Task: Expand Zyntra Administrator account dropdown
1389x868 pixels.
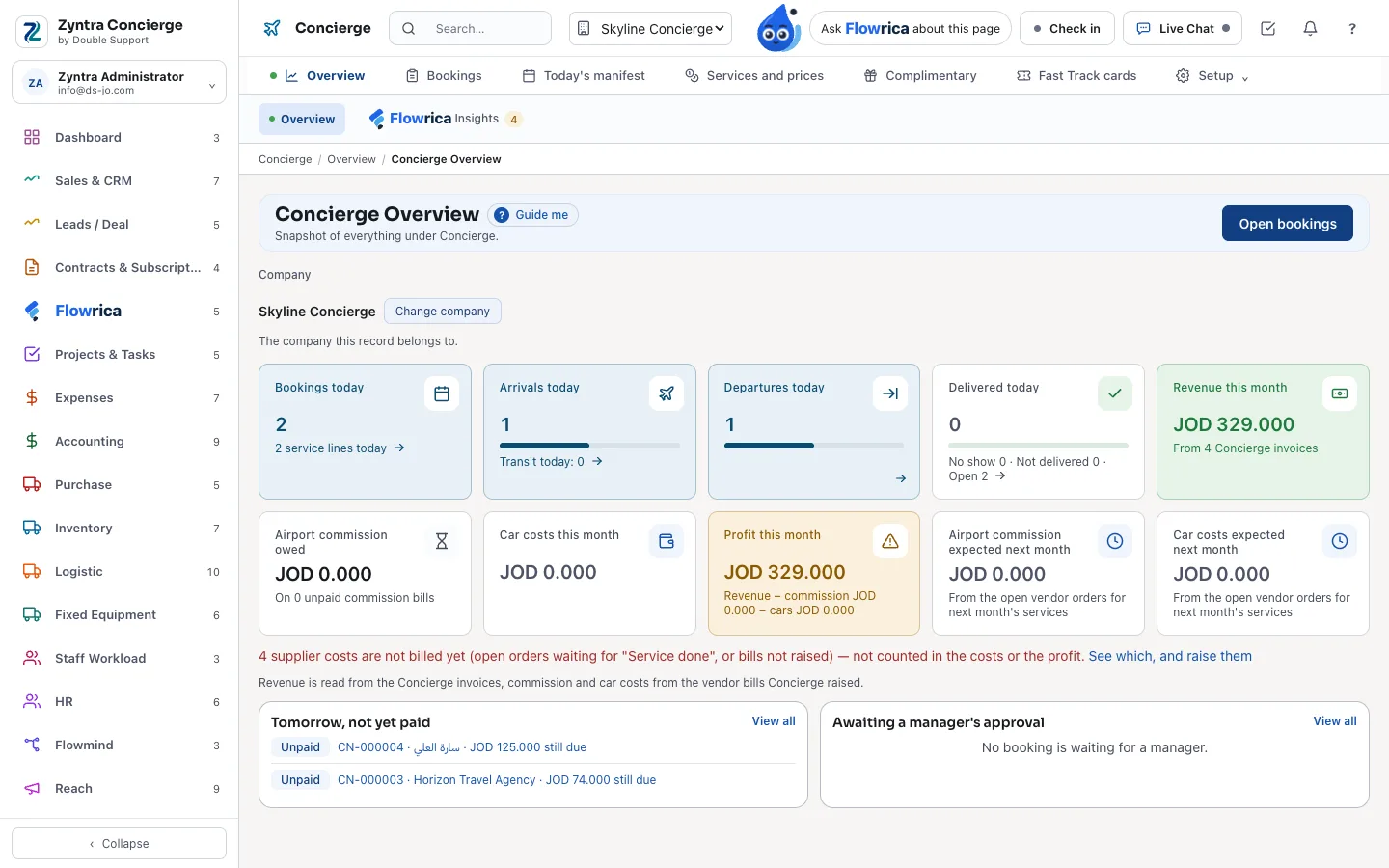Action: pos(119,83)
